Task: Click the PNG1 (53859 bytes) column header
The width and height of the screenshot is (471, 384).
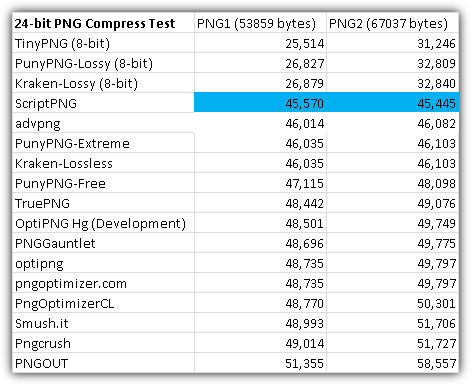Action: (x=260, y=23)
